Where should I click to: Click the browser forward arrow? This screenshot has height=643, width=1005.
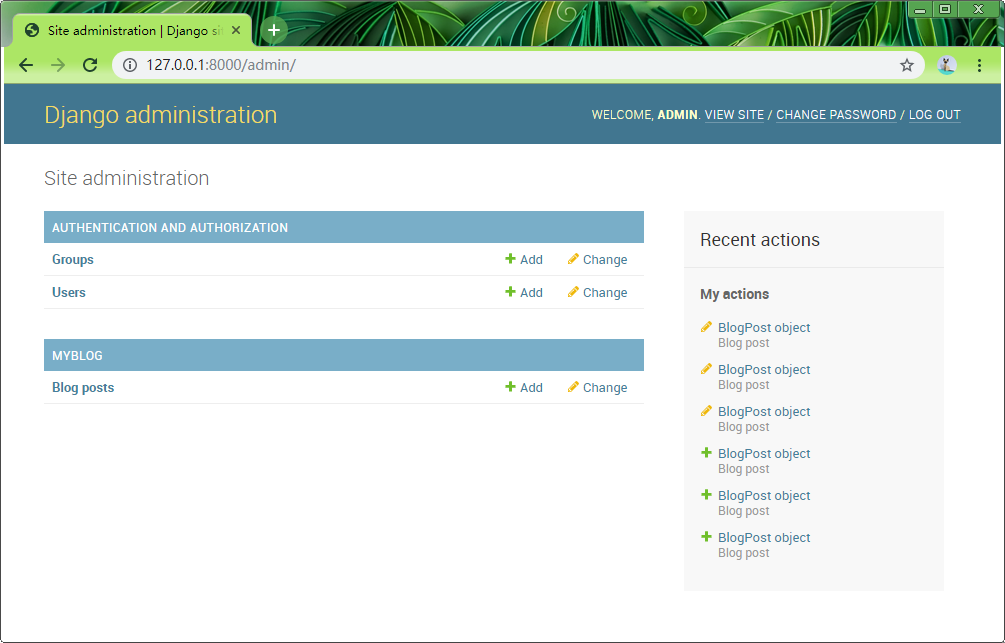[x=58, y=65]
